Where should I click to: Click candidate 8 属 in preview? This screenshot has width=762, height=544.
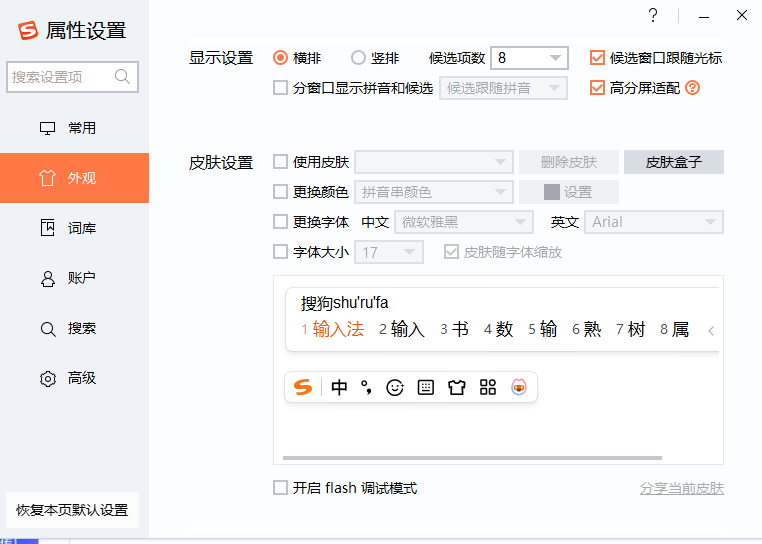click(x=675, y=329)
